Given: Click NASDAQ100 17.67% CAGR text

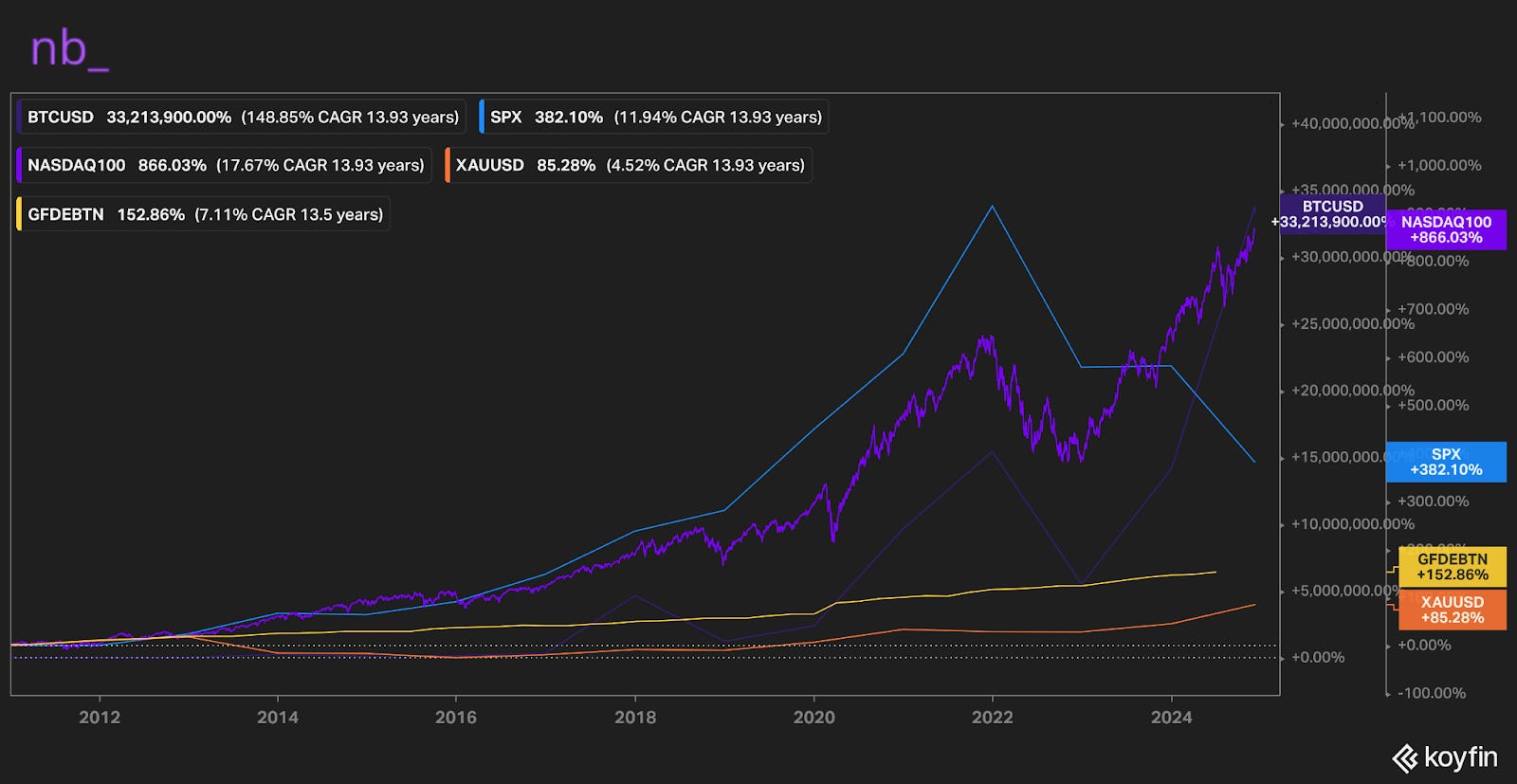Looking at the screenshot, I should (x=320, y=165).
